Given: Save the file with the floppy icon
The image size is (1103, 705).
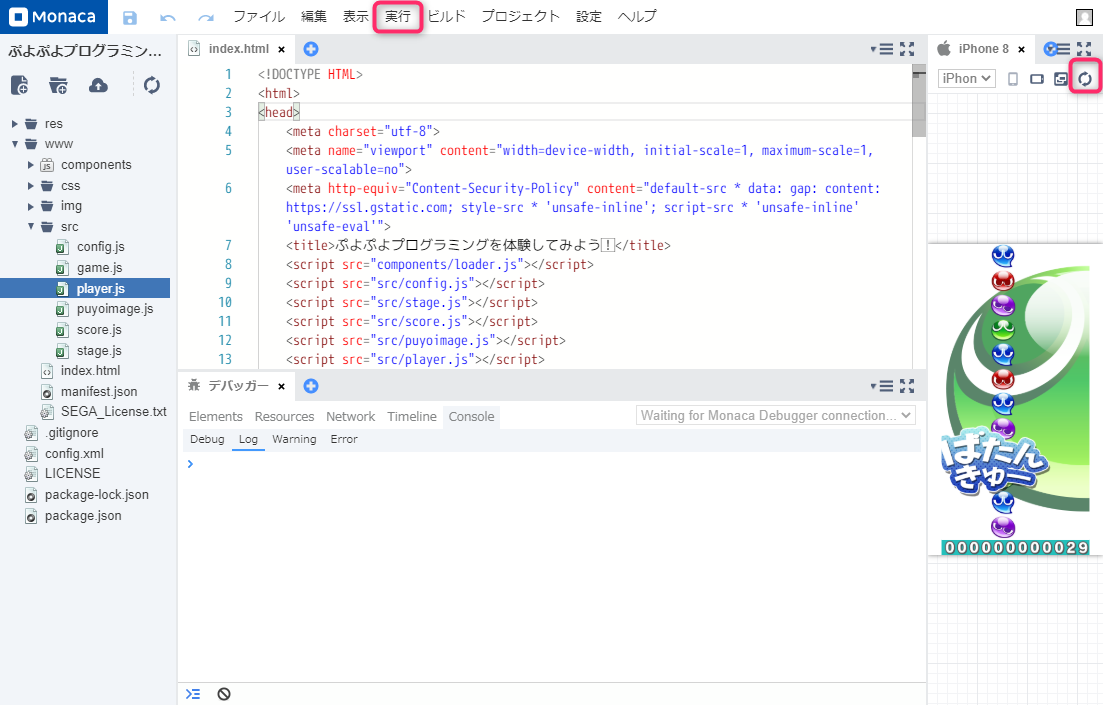Looking at the screenshot, I should coord(129,18).
